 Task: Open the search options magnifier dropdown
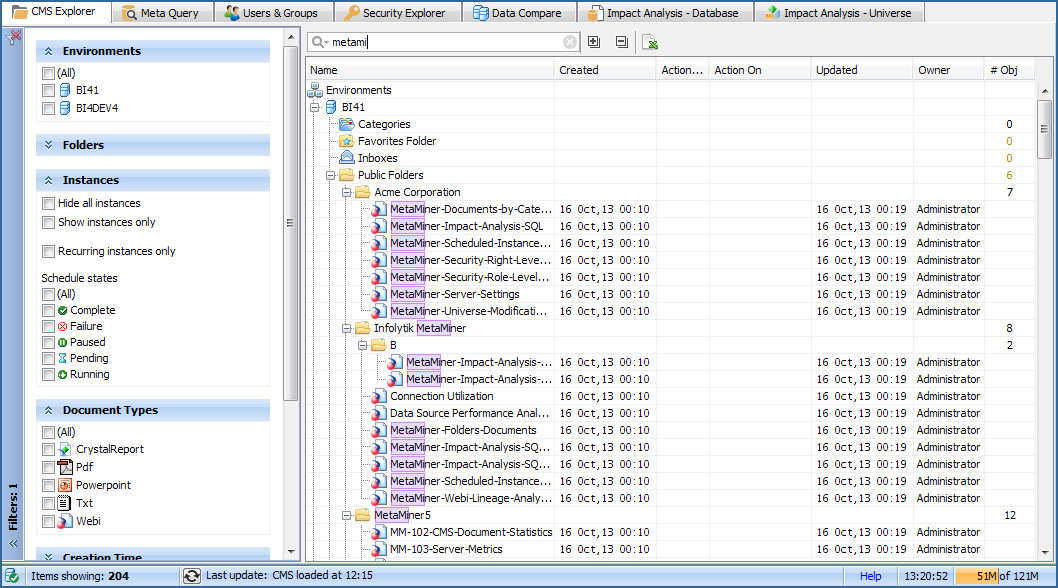coord(319,42)
